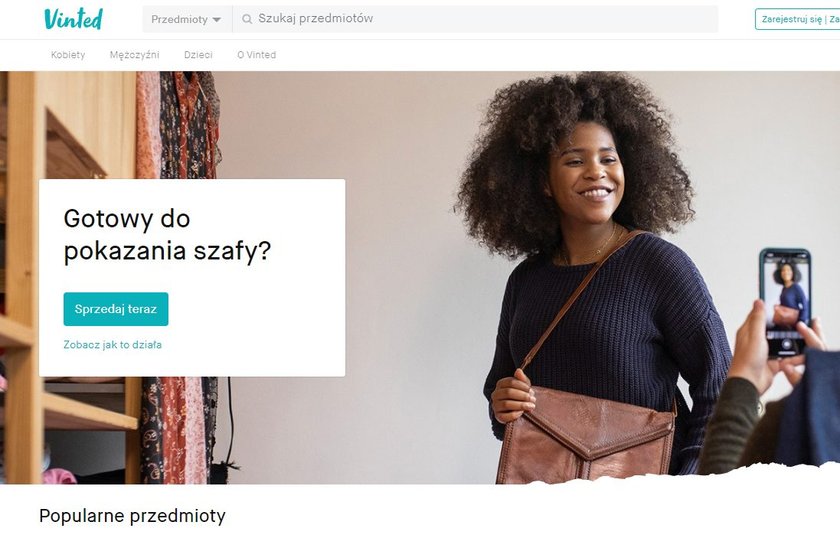The height and width of the screenshot is (535, 840).
Task: Click the Sprzedaj teraz button
Action: point(116,309)
